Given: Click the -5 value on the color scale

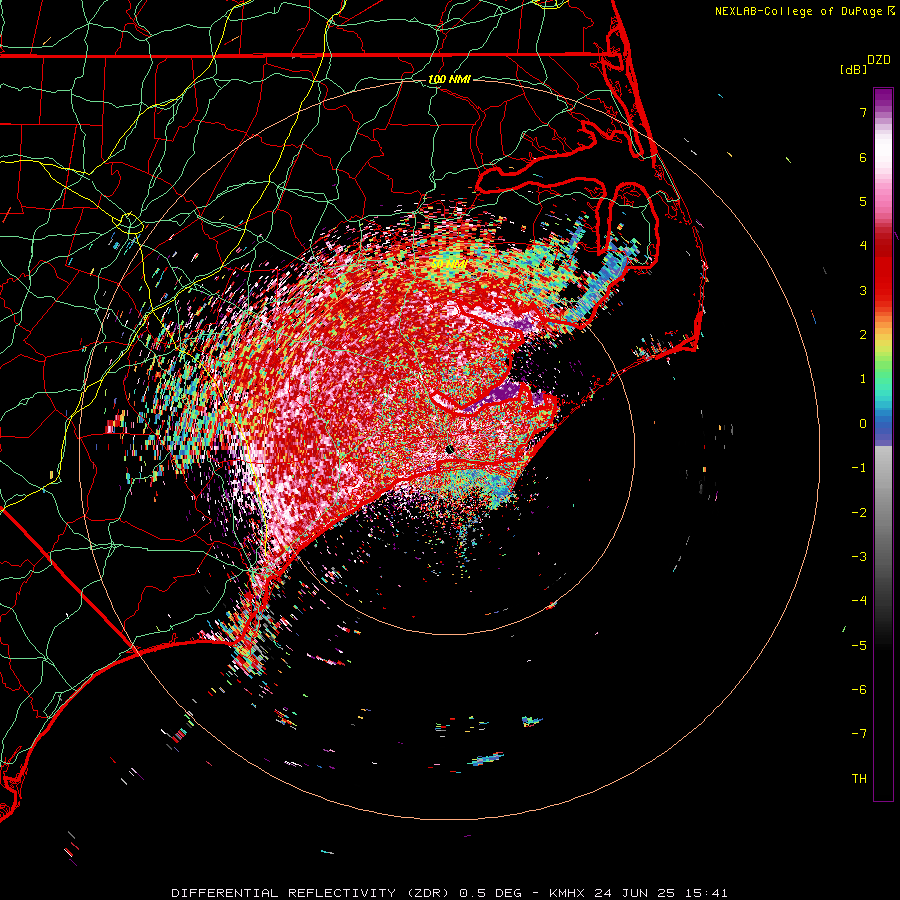Looking at the screenshot, I should click(859, 646).
